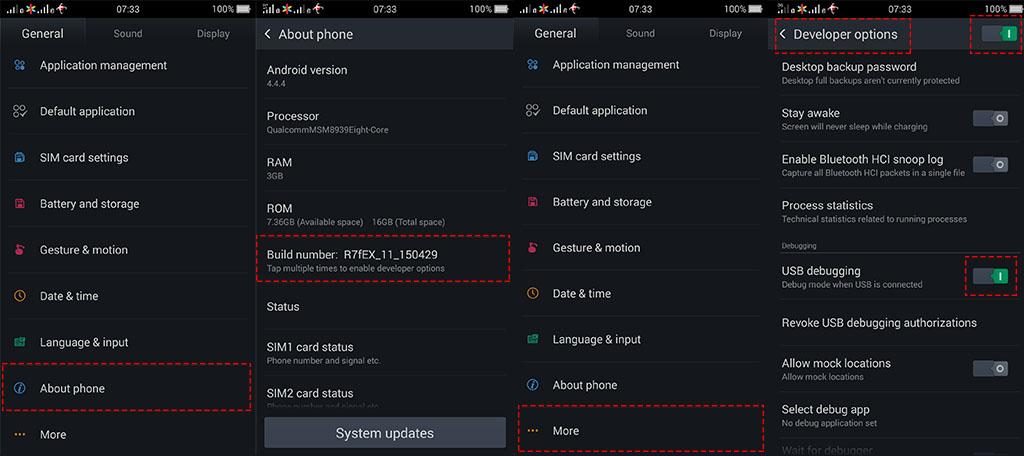
Task: Tap the Android version 4.4.4 entry
Action: pos(383,75)
